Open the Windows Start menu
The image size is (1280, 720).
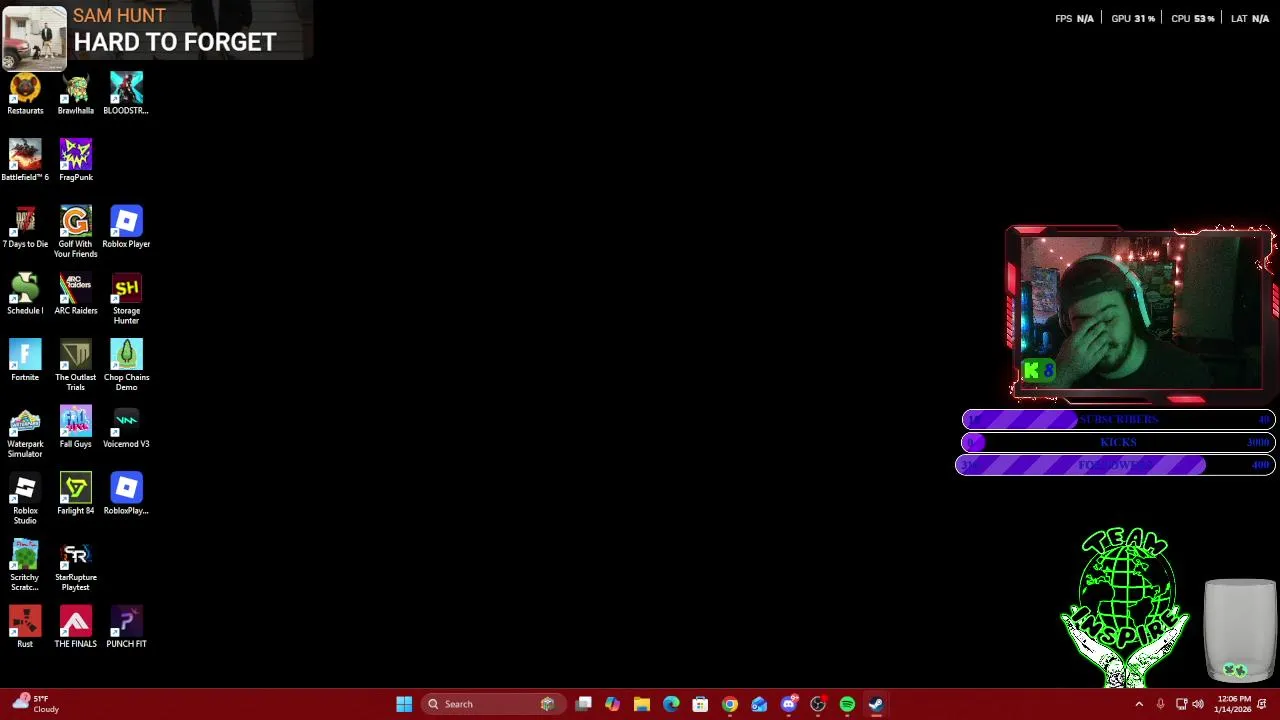coord(404,704)
